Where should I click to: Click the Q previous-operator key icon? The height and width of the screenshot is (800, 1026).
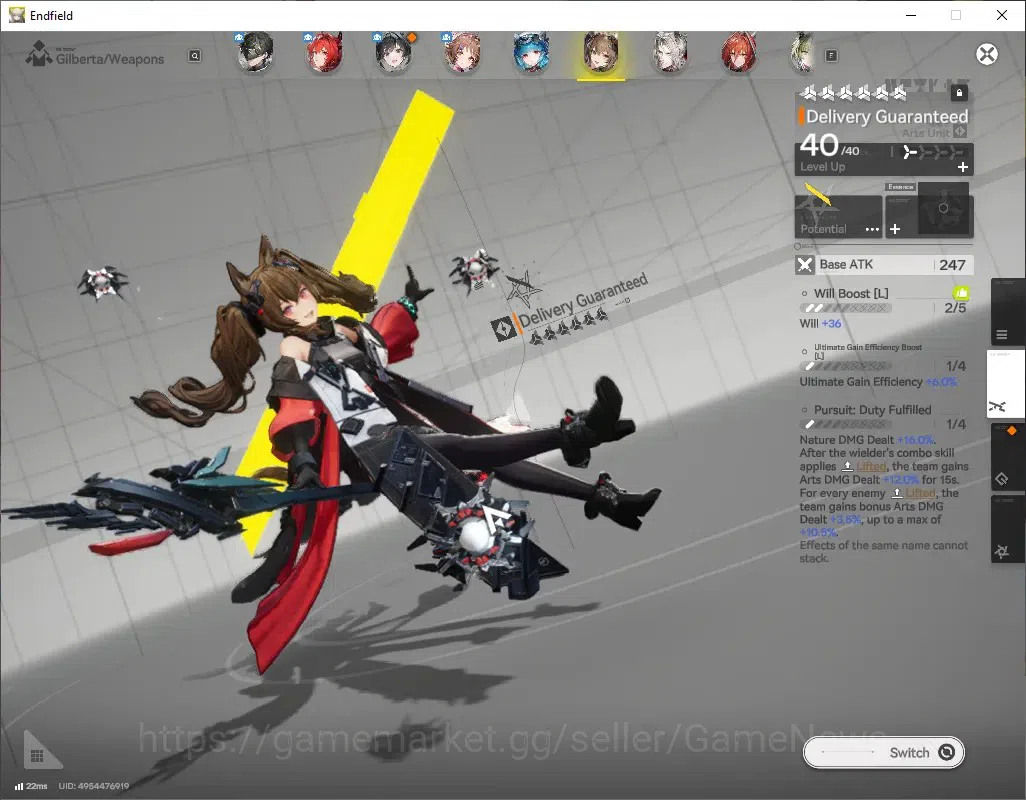(x=195, y=56)
